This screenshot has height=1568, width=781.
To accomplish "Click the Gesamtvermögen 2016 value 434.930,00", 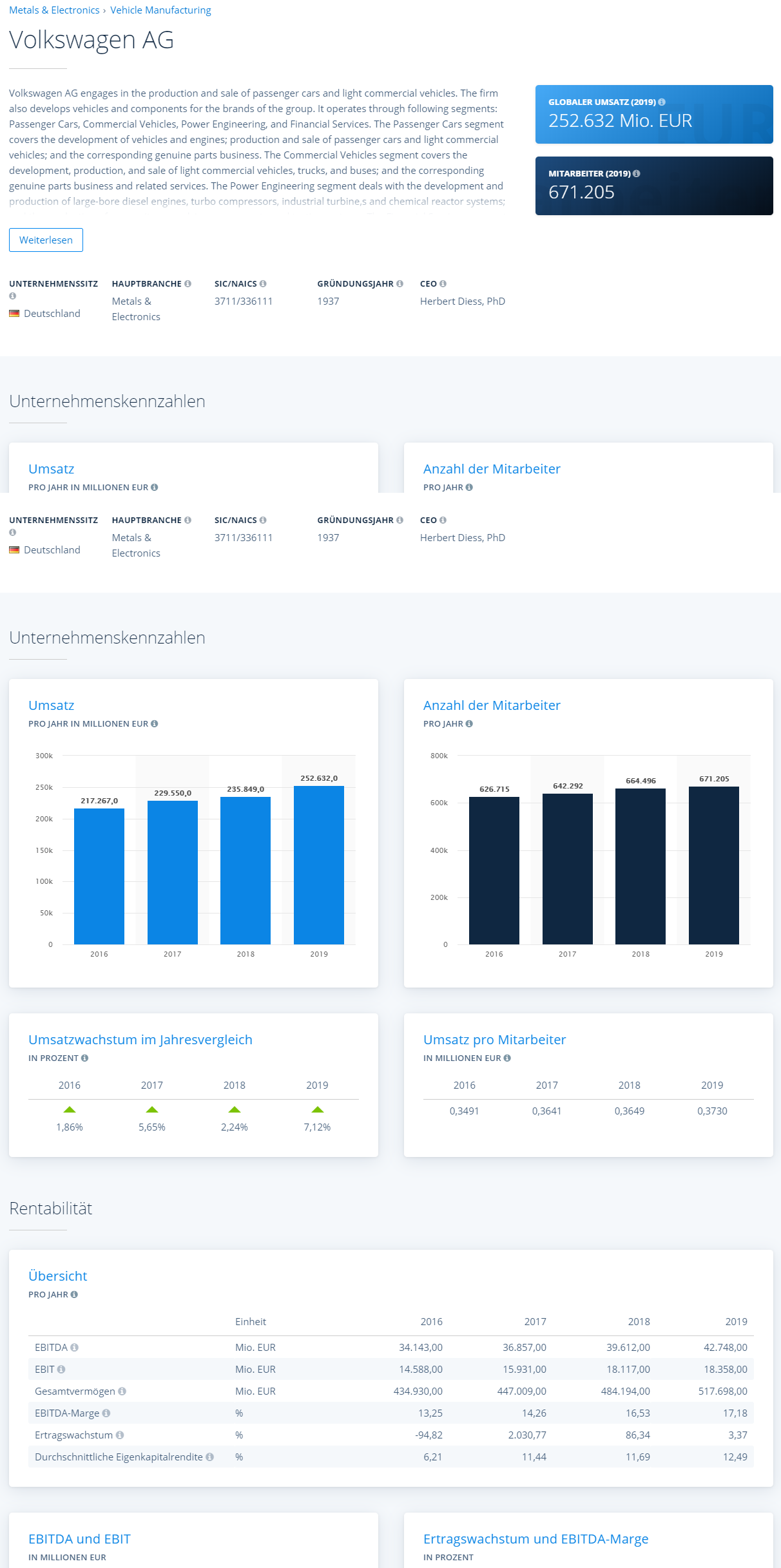I will click(x=418, y=1391).
